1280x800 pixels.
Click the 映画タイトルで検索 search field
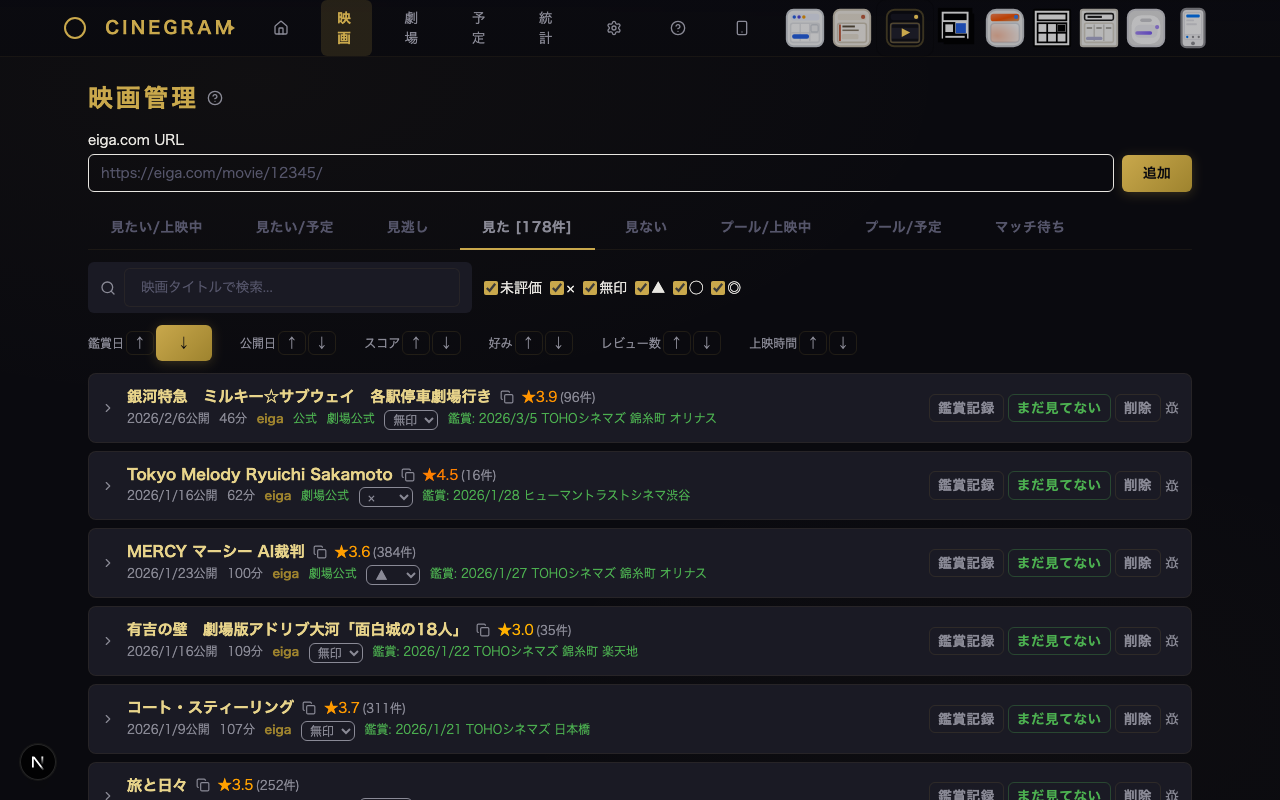coord(291,288)
